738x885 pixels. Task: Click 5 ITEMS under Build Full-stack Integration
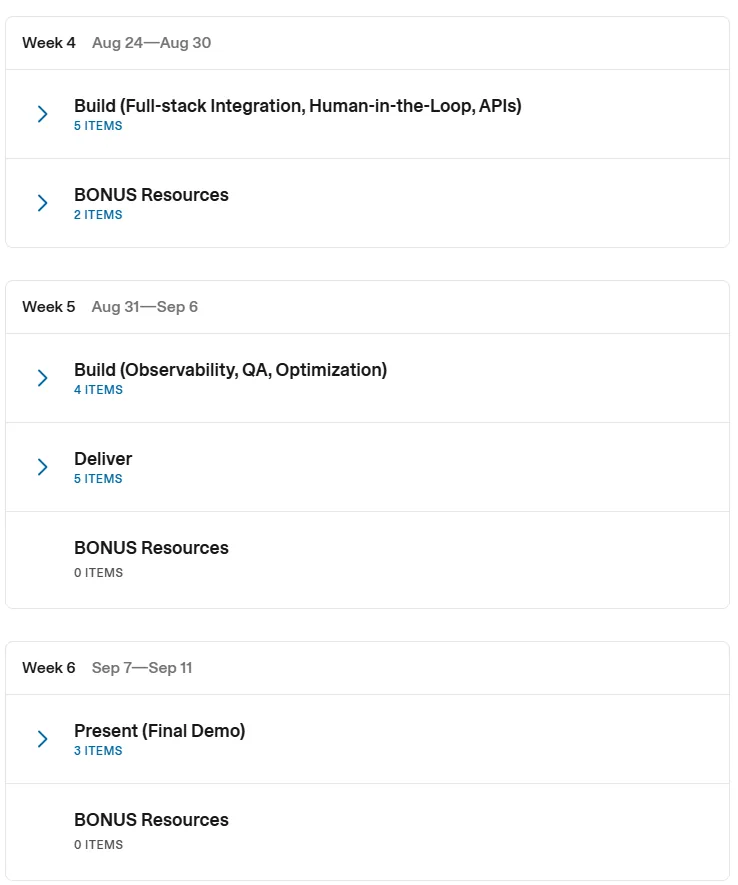[x=98, y=126]
